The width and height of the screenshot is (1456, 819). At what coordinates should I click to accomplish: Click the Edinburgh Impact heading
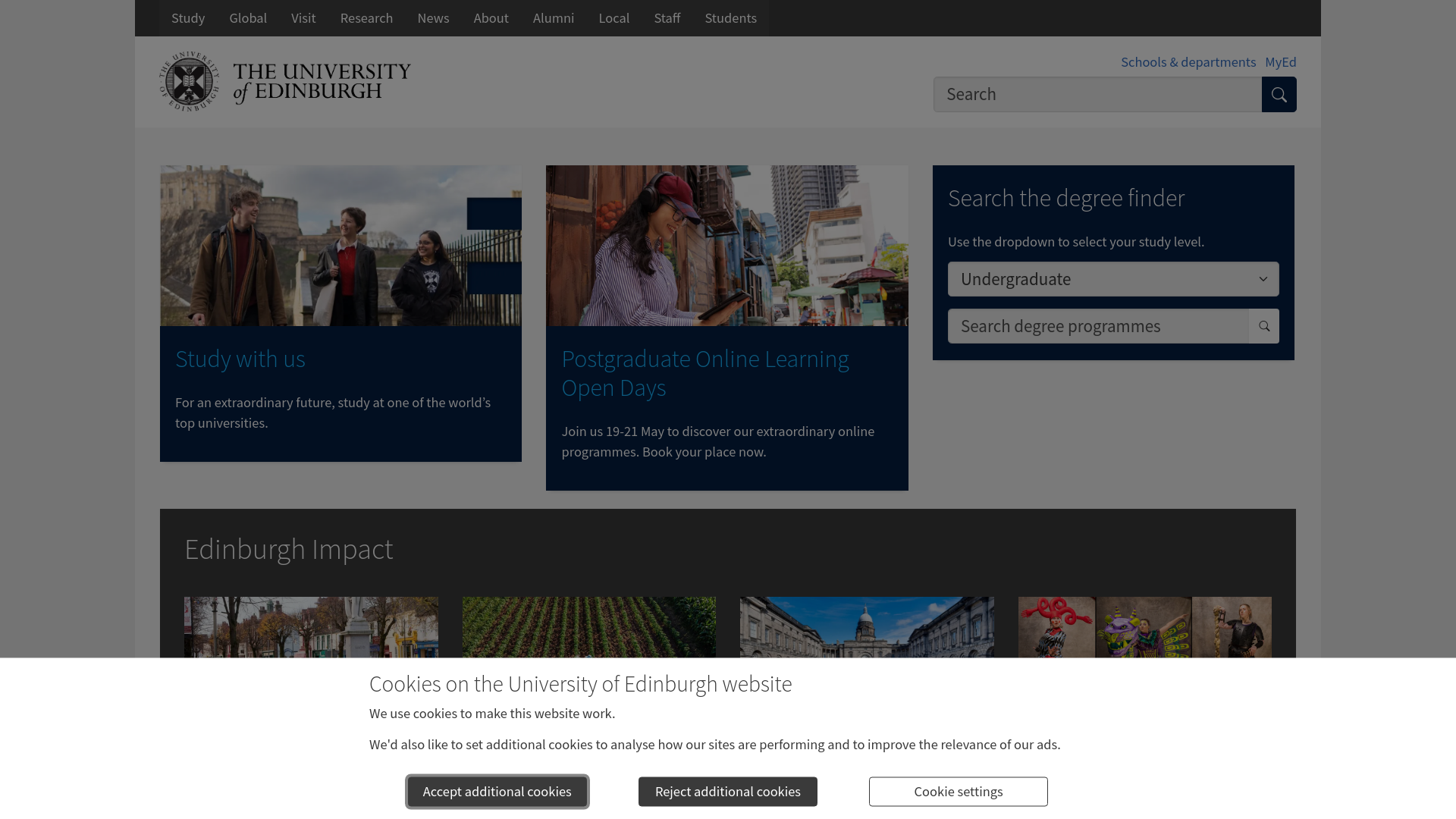[289, 549]
